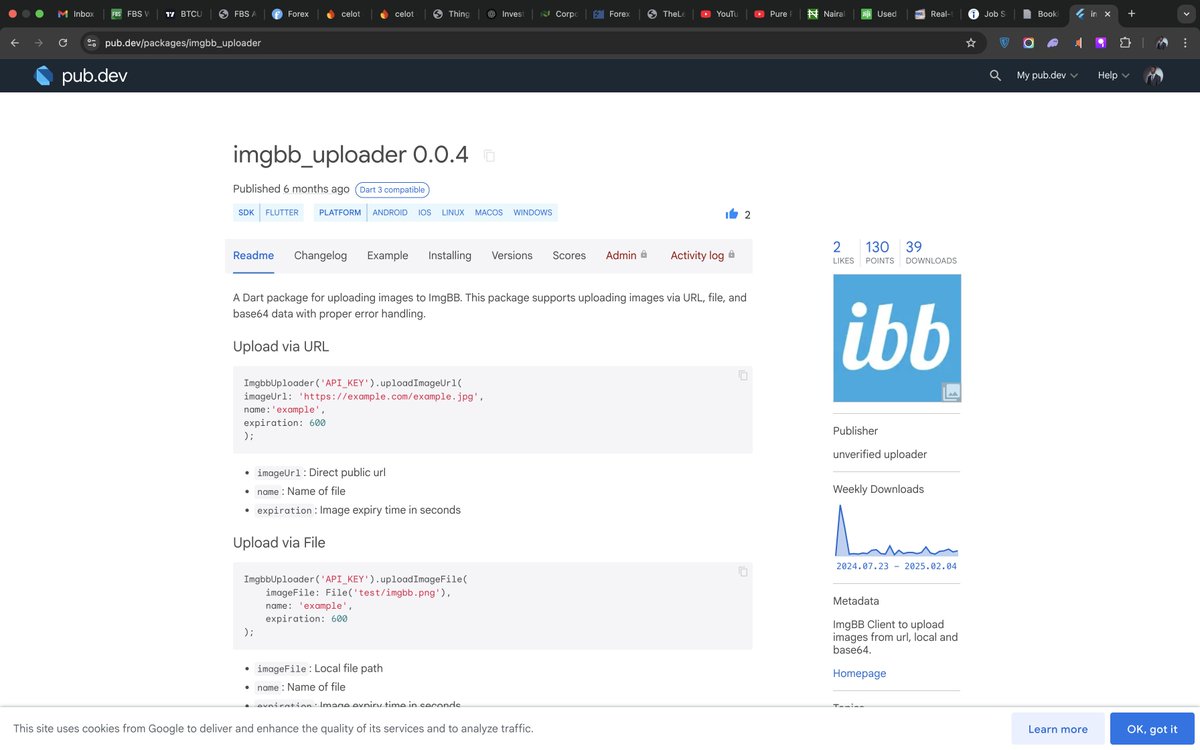The height and width of the screenshot is (750, 1200).
Task: Open the Help dropdown menu
Action: coord(1113,75)
